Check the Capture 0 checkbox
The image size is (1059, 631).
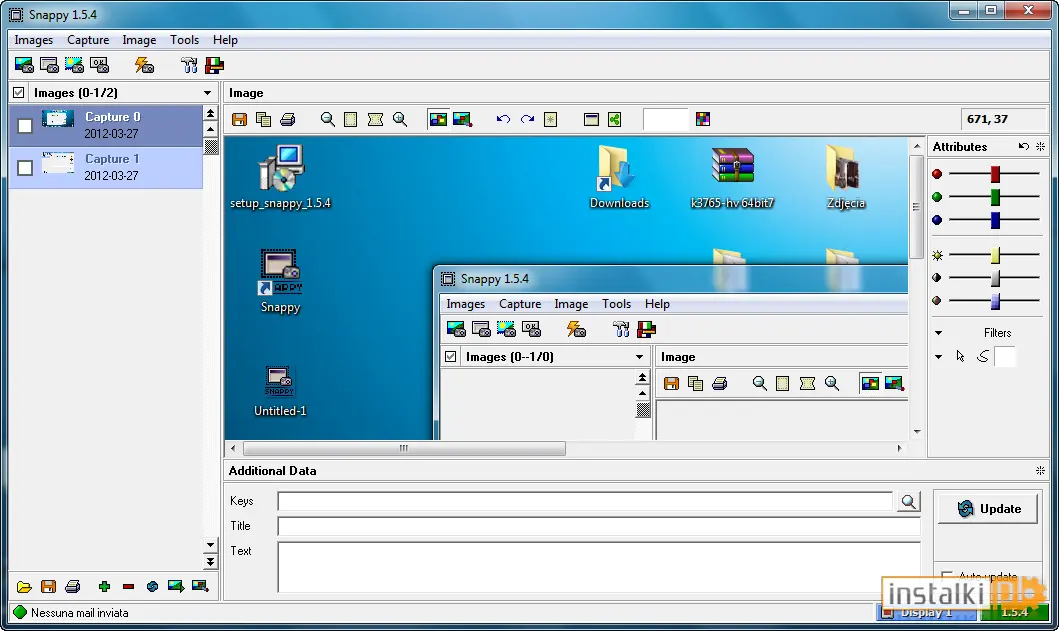click(25, 126)
